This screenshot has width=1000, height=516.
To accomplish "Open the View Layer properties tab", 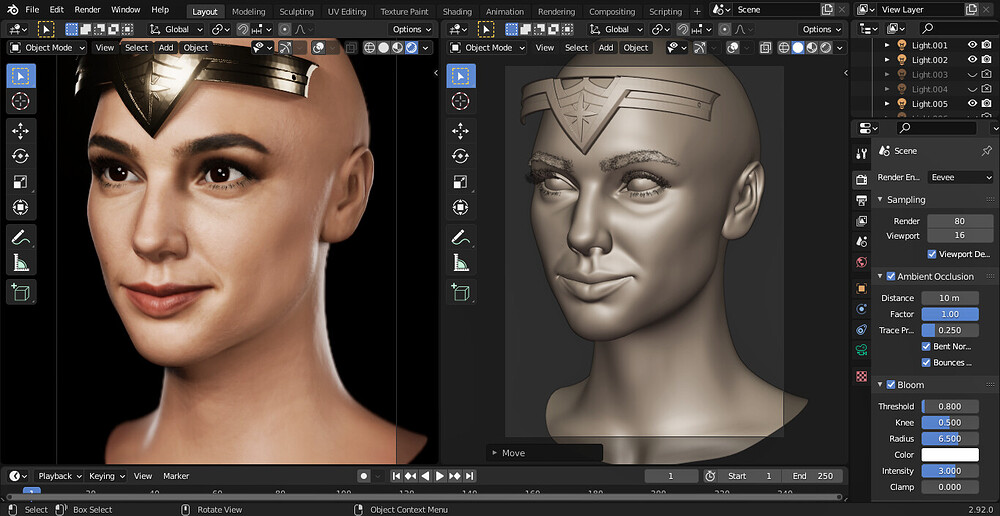I will (862, 221).
